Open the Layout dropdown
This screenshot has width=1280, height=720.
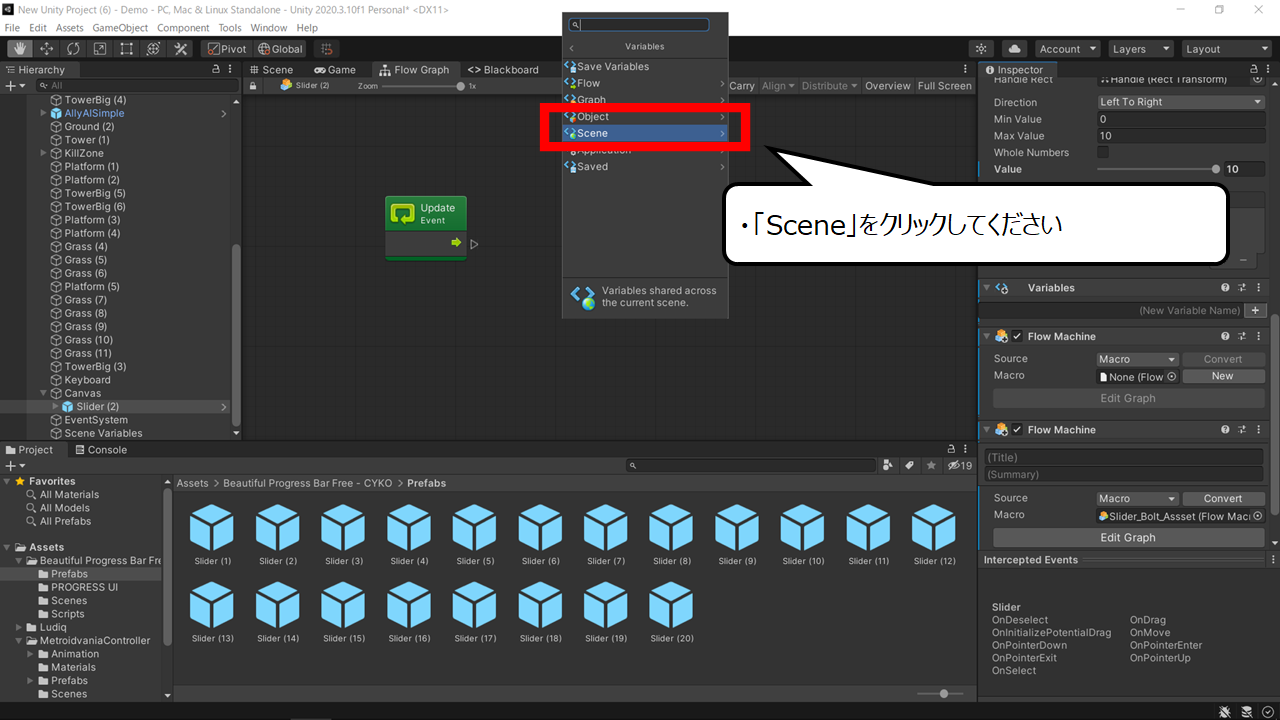[x=1226, y=48]
